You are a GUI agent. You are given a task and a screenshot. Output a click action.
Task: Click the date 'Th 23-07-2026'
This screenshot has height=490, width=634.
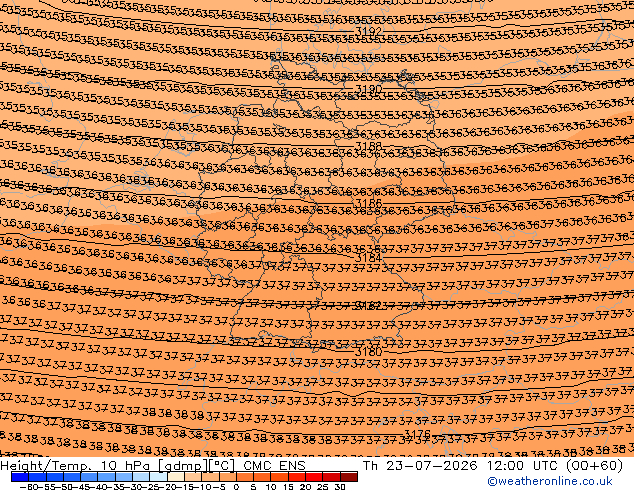tap(420, 466)
